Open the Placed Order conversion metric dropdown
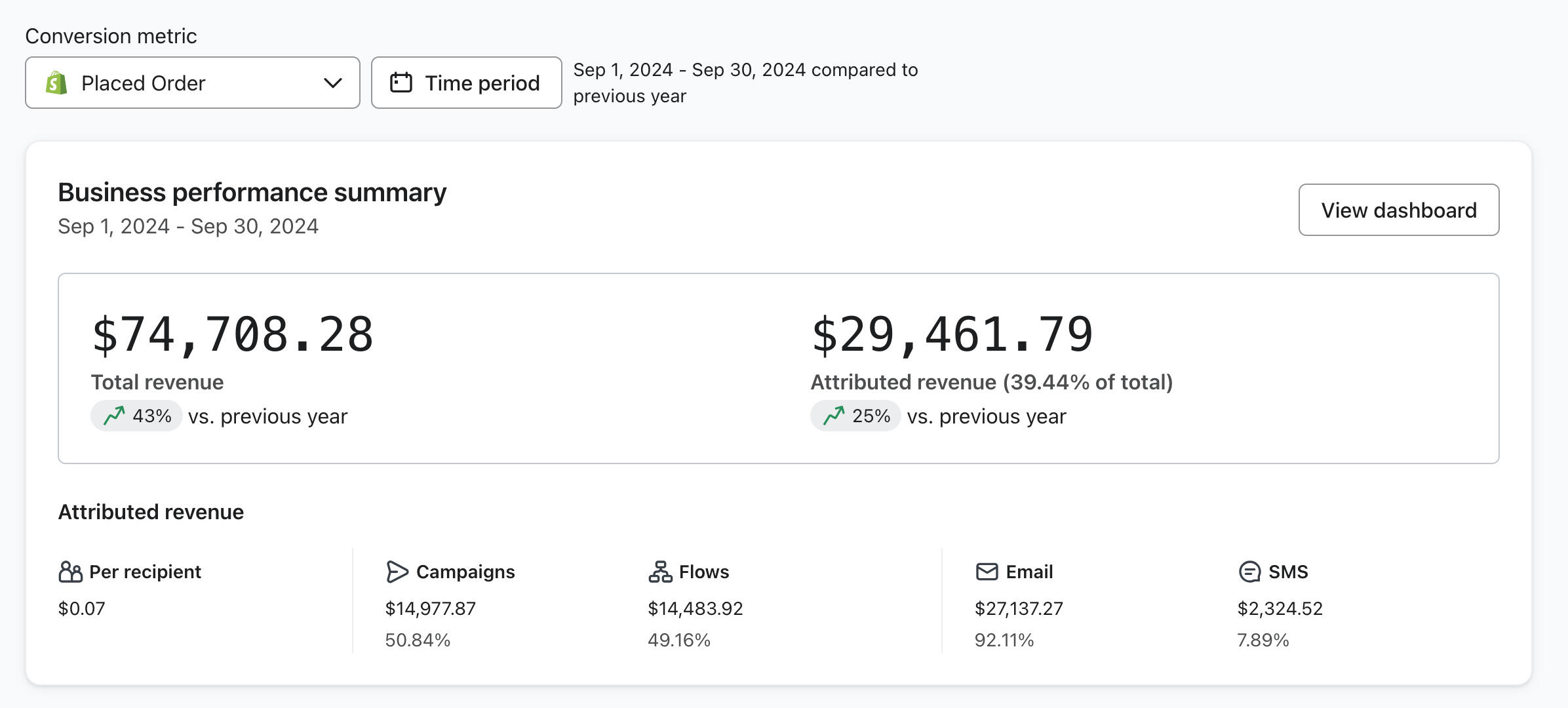This screenshot has width=1568, height=708. click(x=192, y=83)
